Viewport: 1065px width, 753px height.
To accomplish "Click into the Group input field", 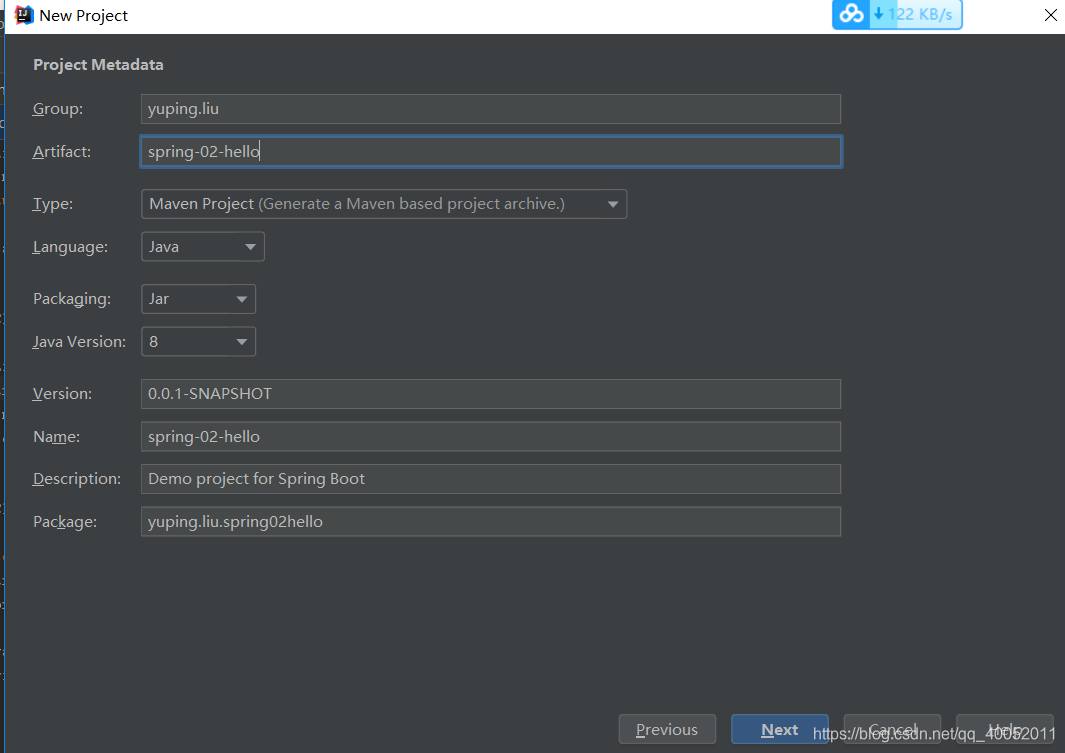I will point(490,109).
